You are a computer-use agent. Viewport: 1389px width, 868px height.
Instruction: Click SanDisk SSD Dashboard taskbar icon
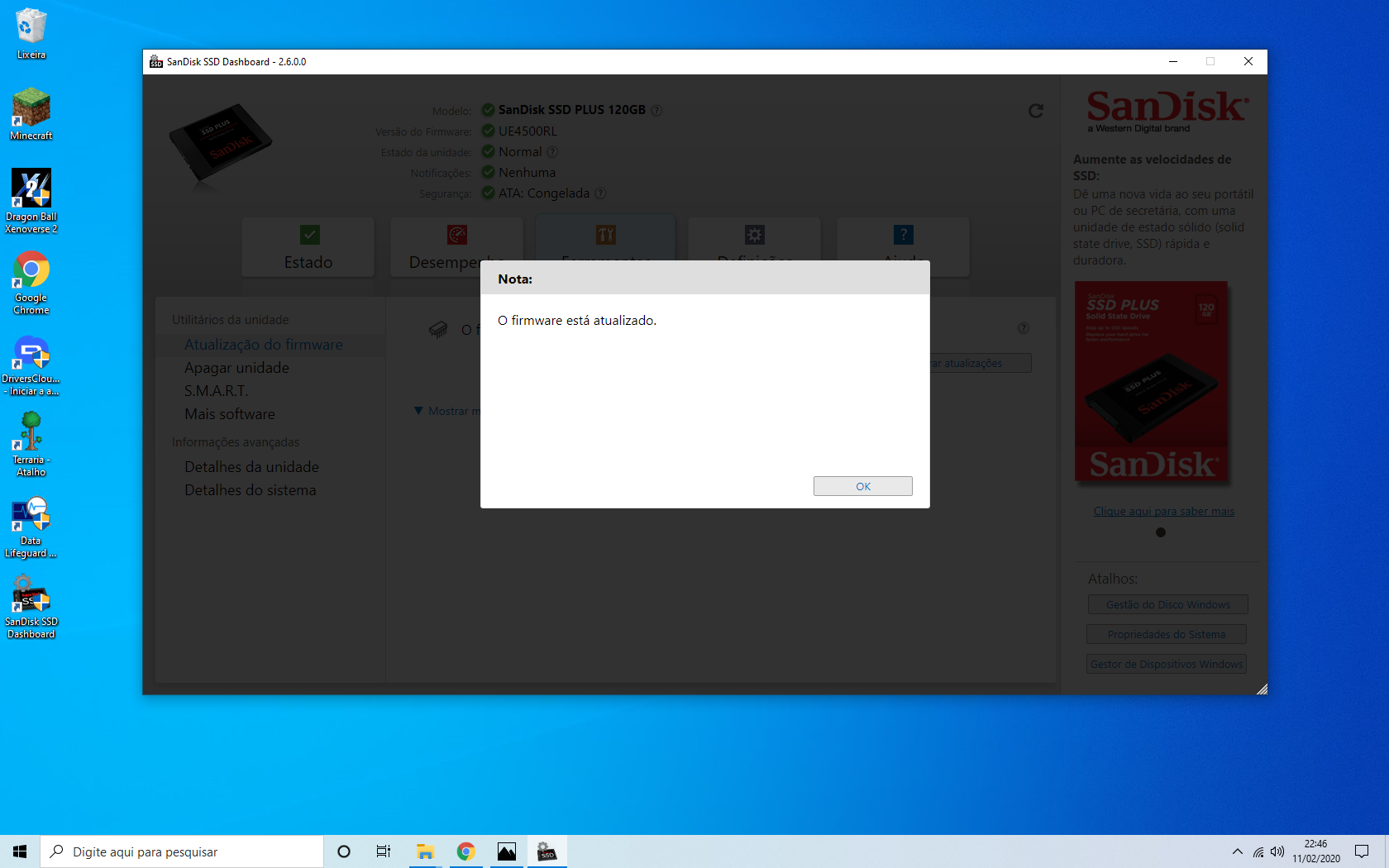point(547,851)
